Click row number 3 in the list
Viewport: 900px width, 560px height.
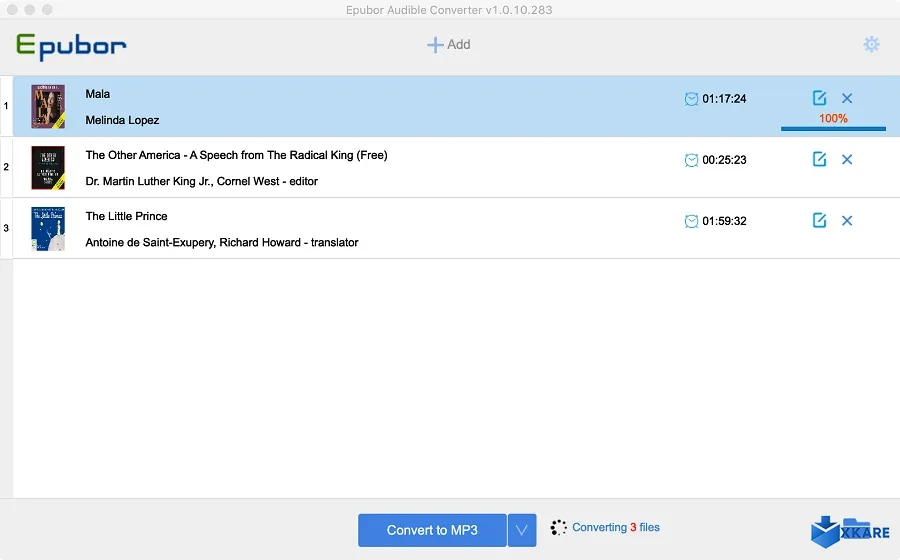(x=6, y=228)
